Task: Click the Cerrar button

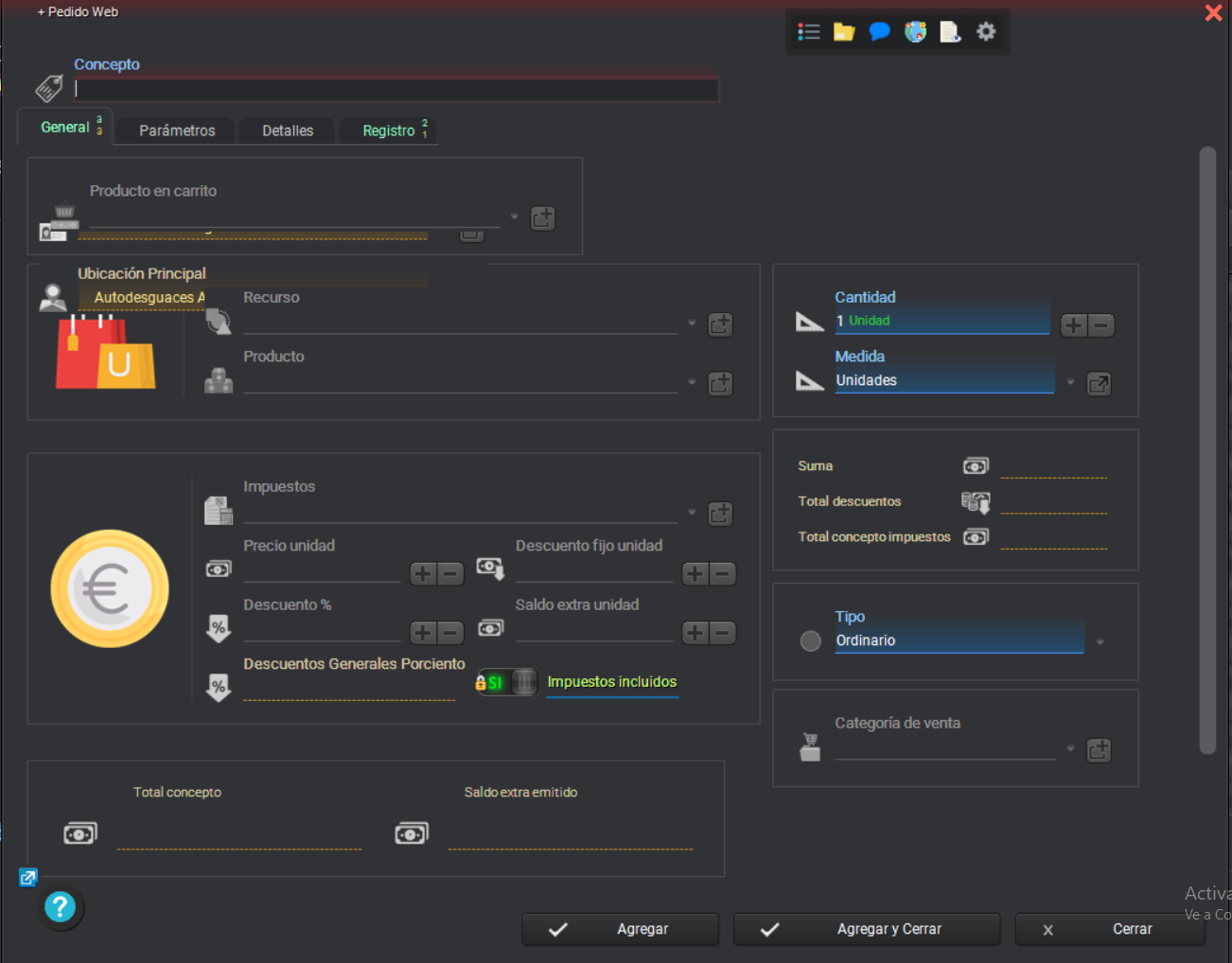Action: (1110, 929)
